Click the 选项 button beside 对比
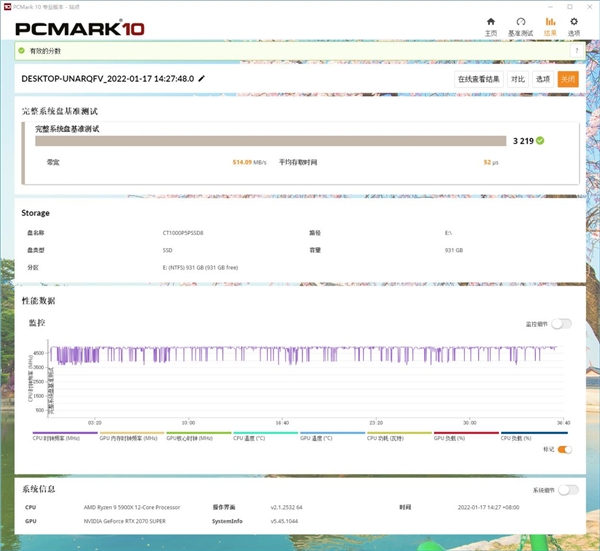Image resolution: width=600 pixels, height=551 pixels. point(543,79)
